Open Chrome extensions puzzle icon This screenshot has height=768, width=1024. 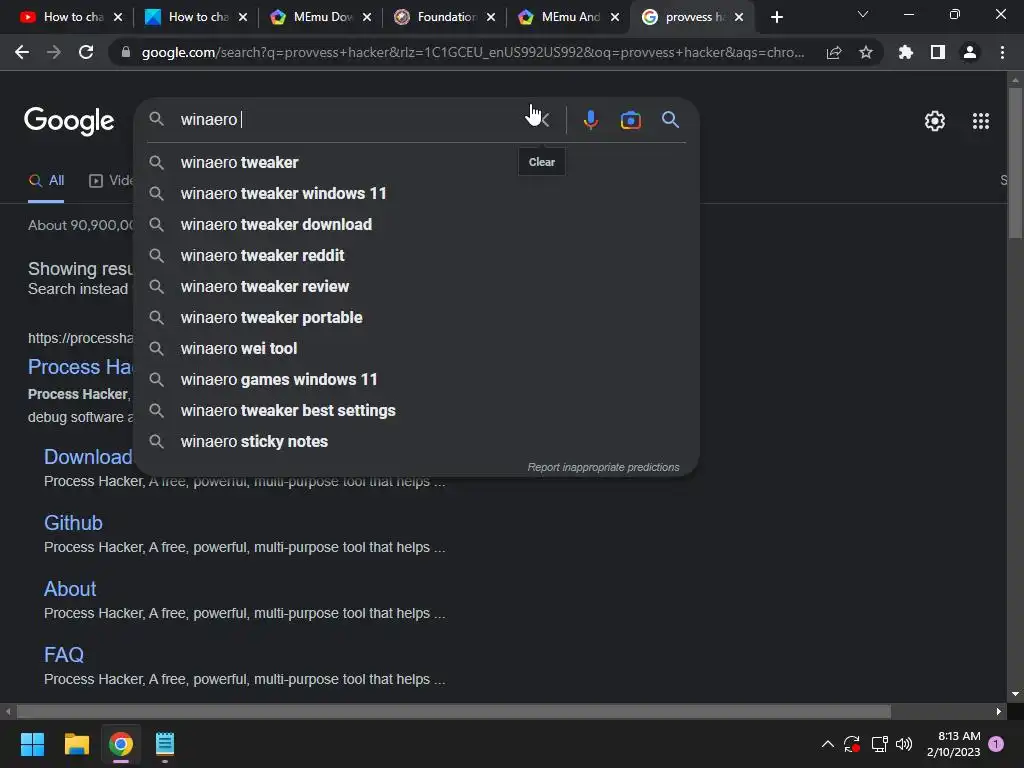[905, 52]
